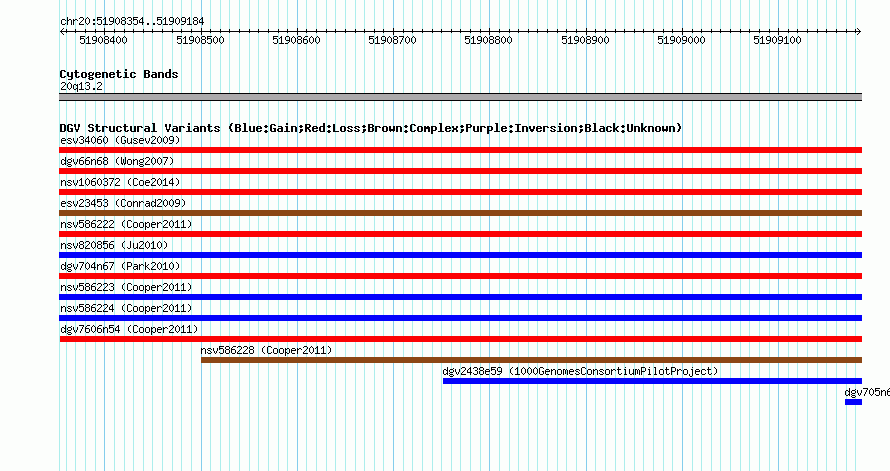Click the DGV Structural Variants track title
890x471 pixels.
(371, 128)
